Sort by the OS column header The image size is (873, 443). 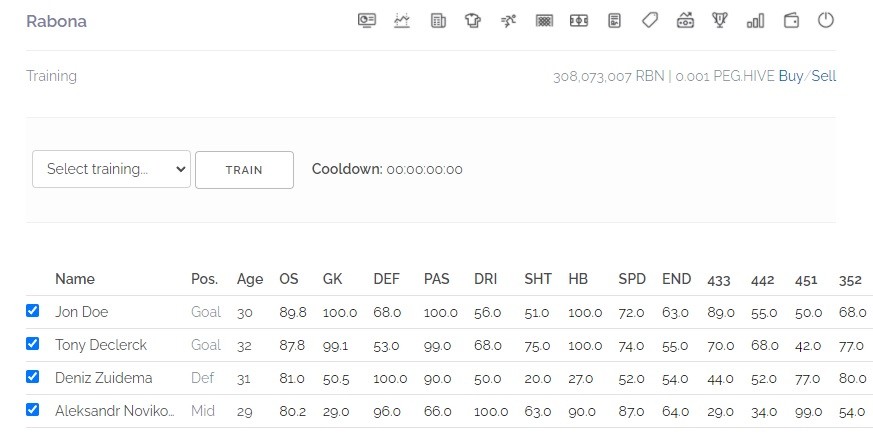pos(288,279)
